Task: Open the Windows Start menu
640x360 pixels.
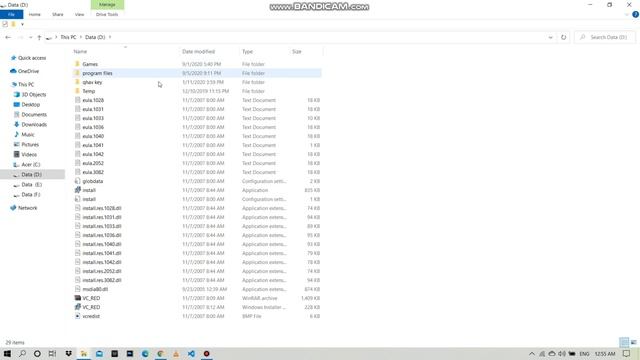Action: [7, 353]
